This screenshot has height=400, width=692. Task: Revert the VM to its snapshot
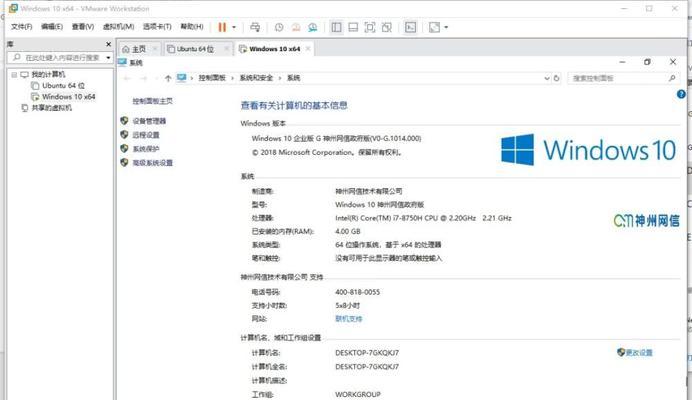296,27
